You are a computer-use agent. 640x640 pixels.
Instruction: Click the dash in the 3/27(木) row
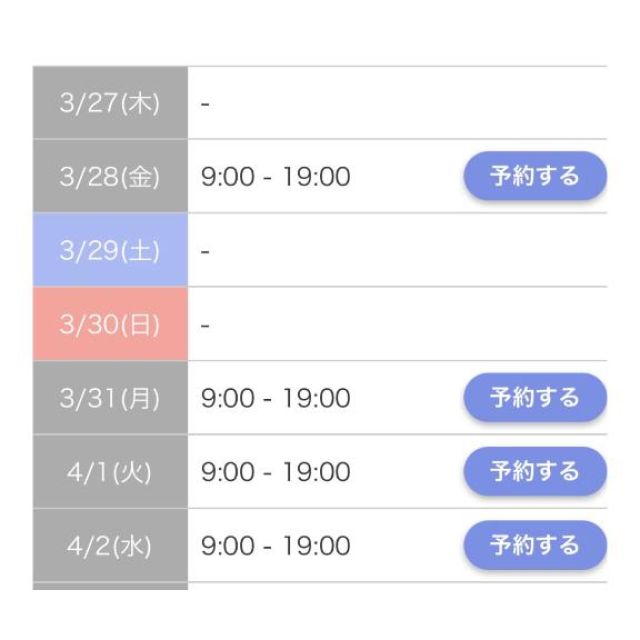coord(204,104)
